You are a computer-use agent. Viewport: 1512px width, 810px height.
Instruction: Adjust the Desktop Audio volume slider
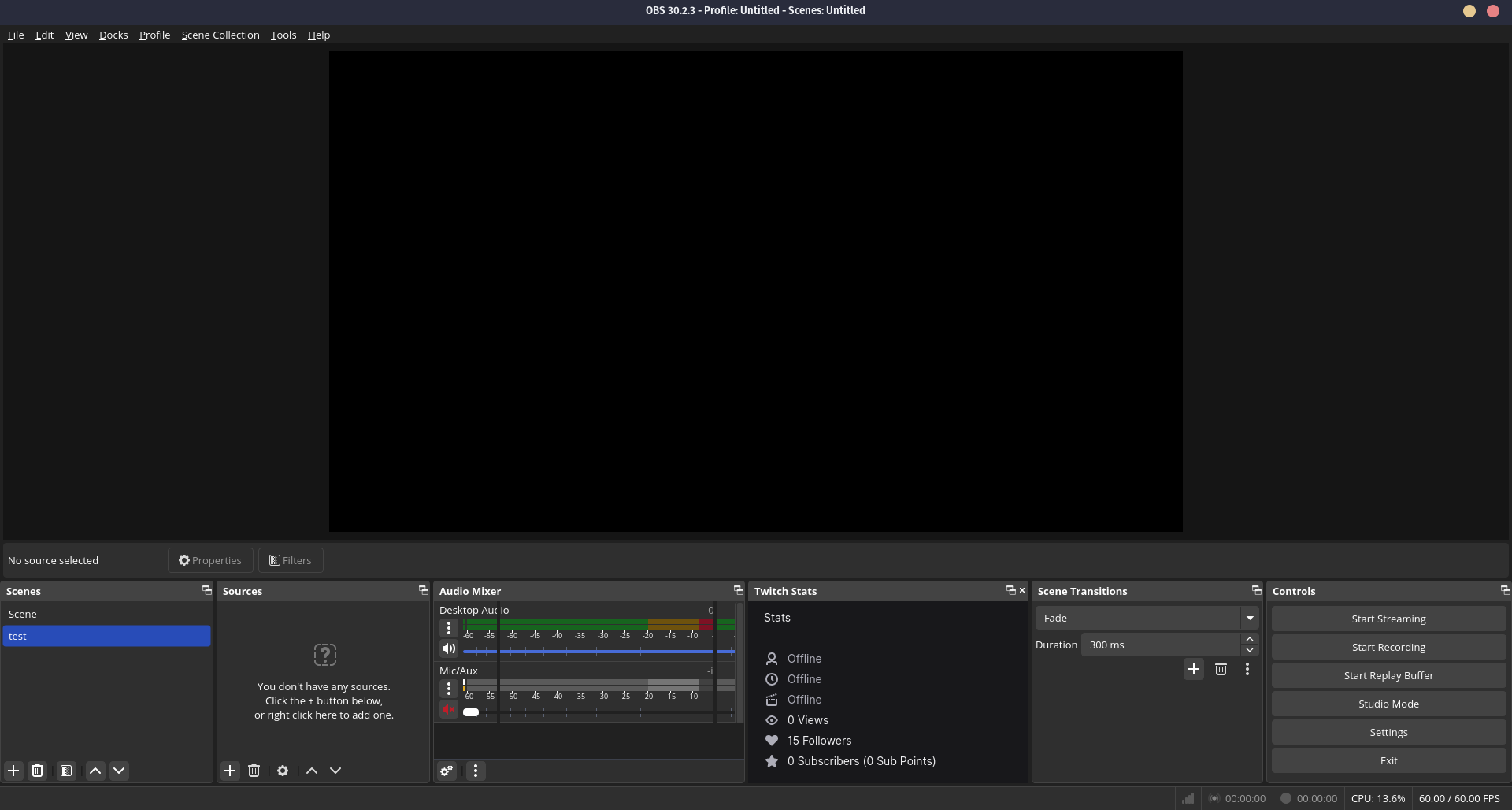pos(598,652)
